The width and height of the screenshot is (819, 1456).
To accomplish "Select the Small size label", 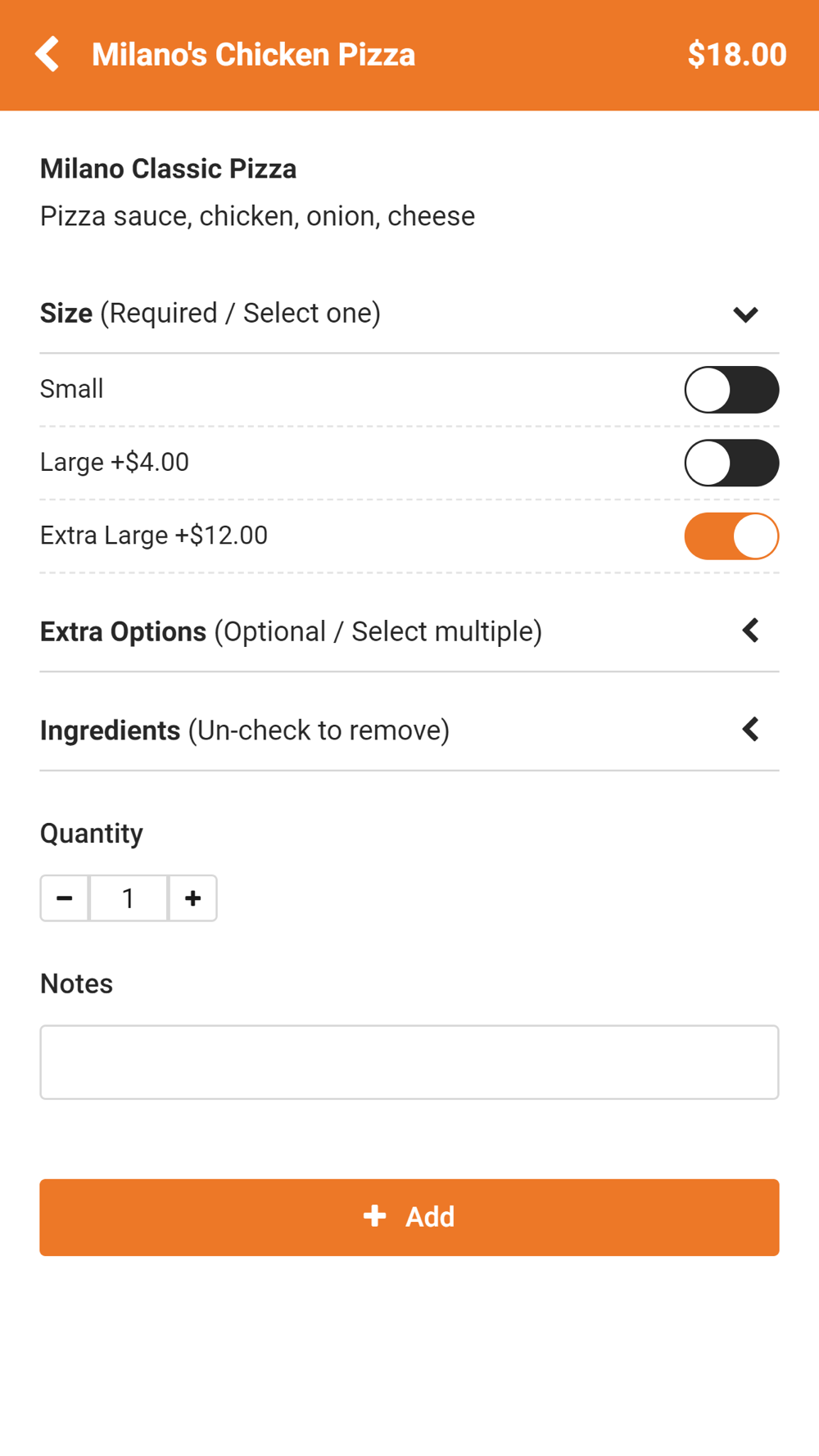I will tap(72, 389).
